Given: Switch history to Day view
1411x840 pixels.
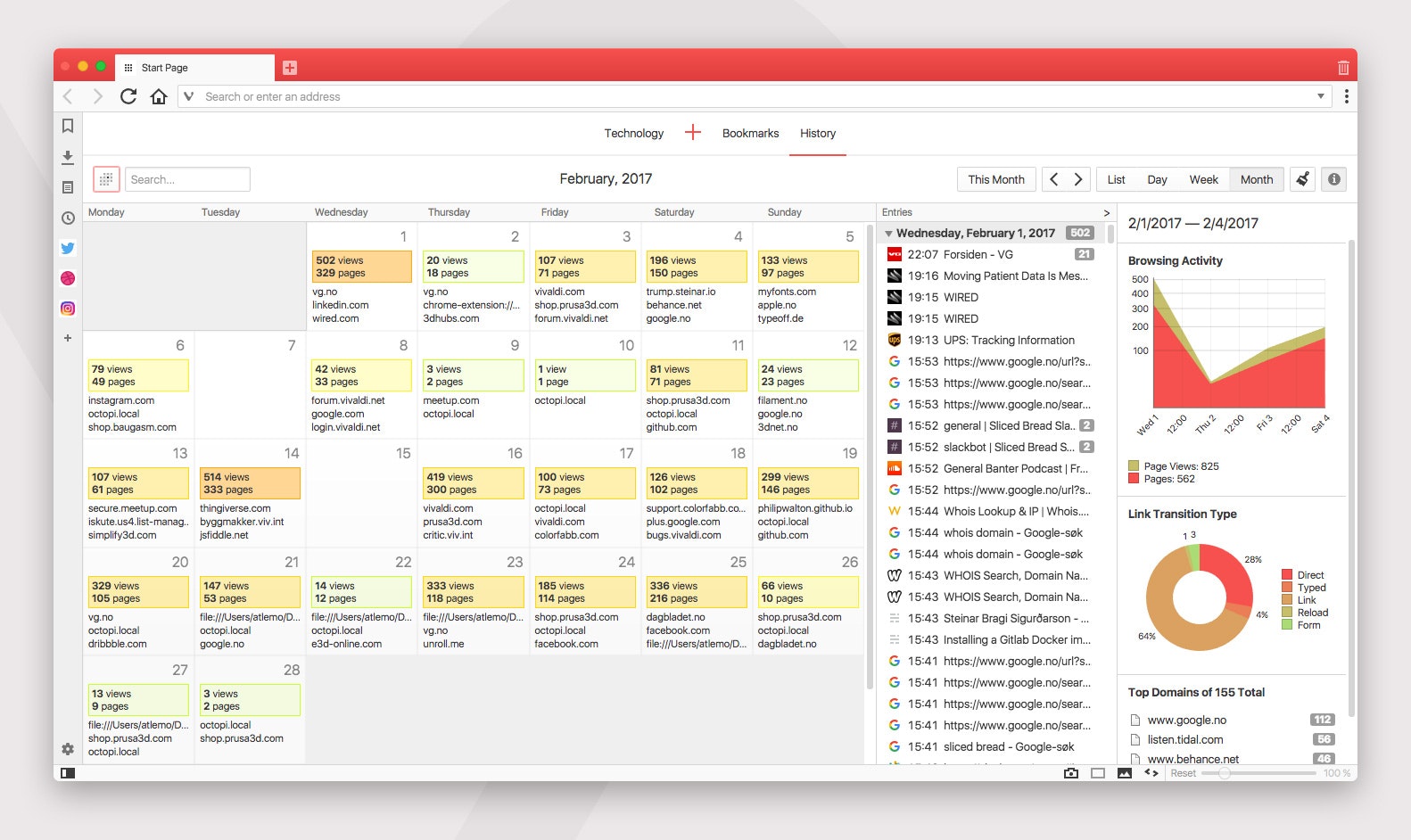Looking at the screenshot, I should pos(1157,179).
